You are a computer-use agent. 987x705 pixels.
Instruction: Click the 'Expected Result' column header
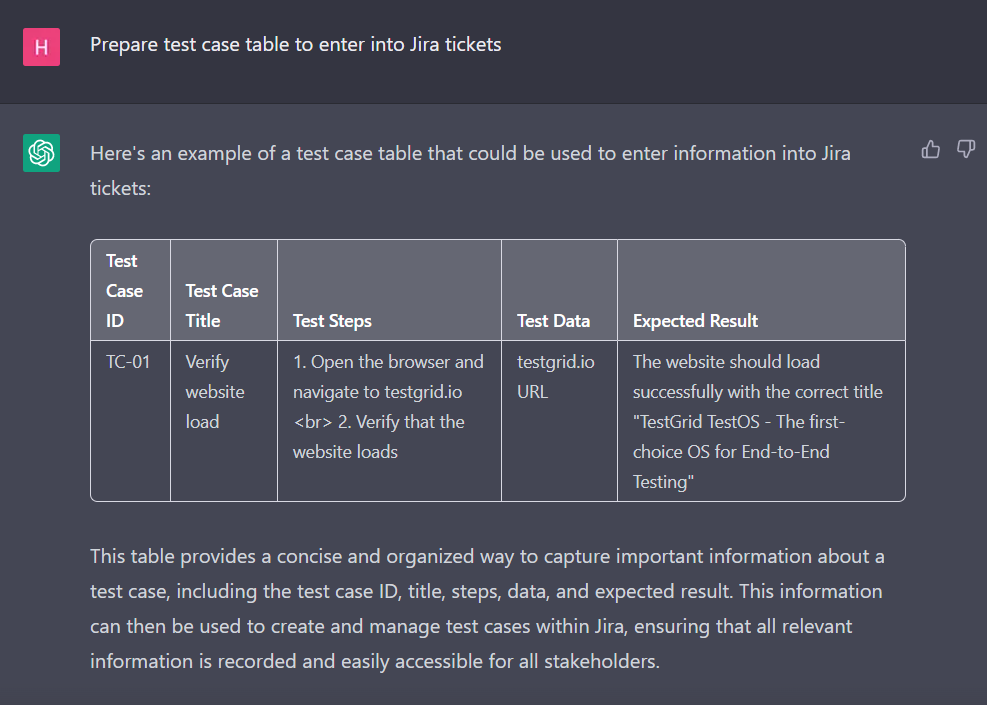pos(695,321)
